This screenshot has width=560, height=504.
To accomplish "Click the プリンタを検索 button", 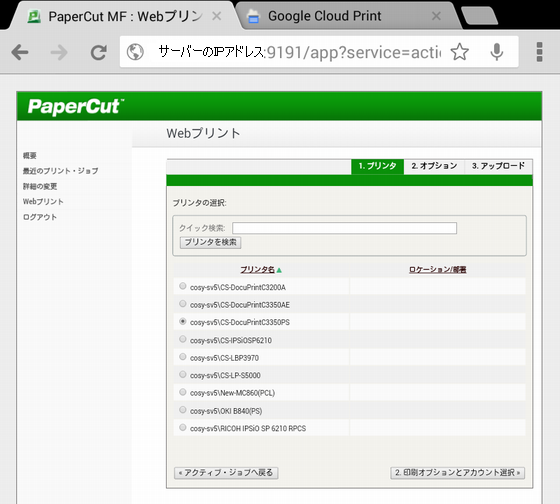I will click(210, 242).
